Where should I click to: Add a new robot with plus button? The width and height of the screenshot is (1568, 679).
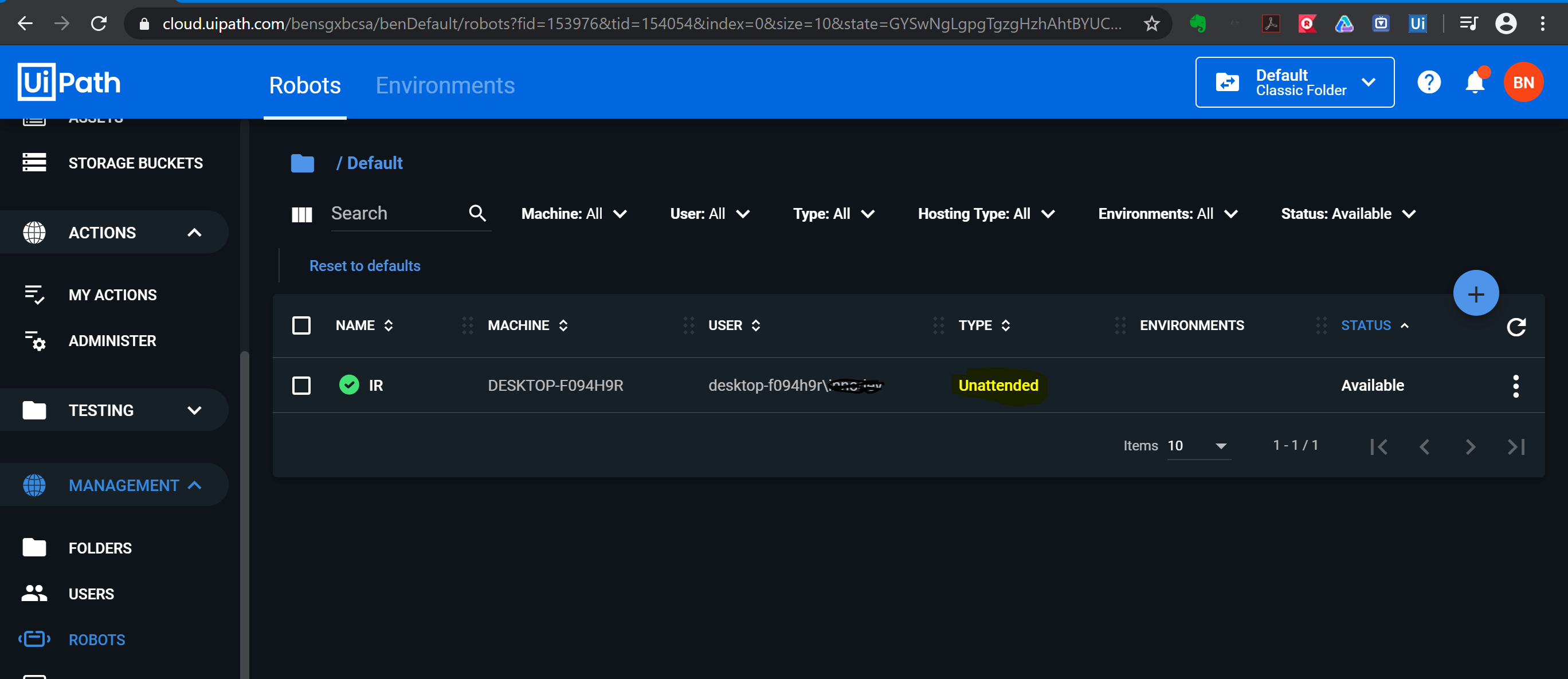coord(1476,294)
